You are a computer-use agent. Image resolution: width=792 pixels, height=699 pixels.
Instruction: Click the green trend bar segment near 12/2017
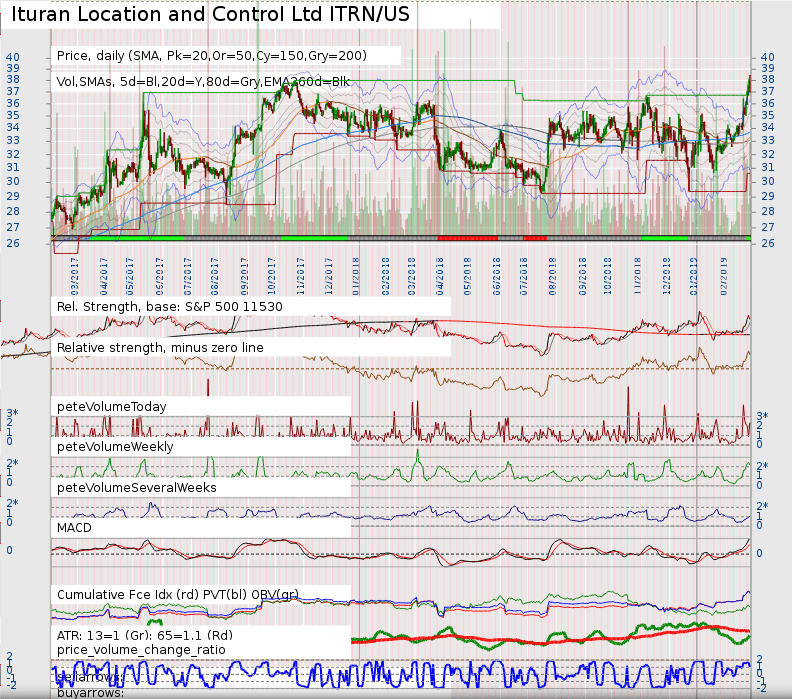[314, 237]
